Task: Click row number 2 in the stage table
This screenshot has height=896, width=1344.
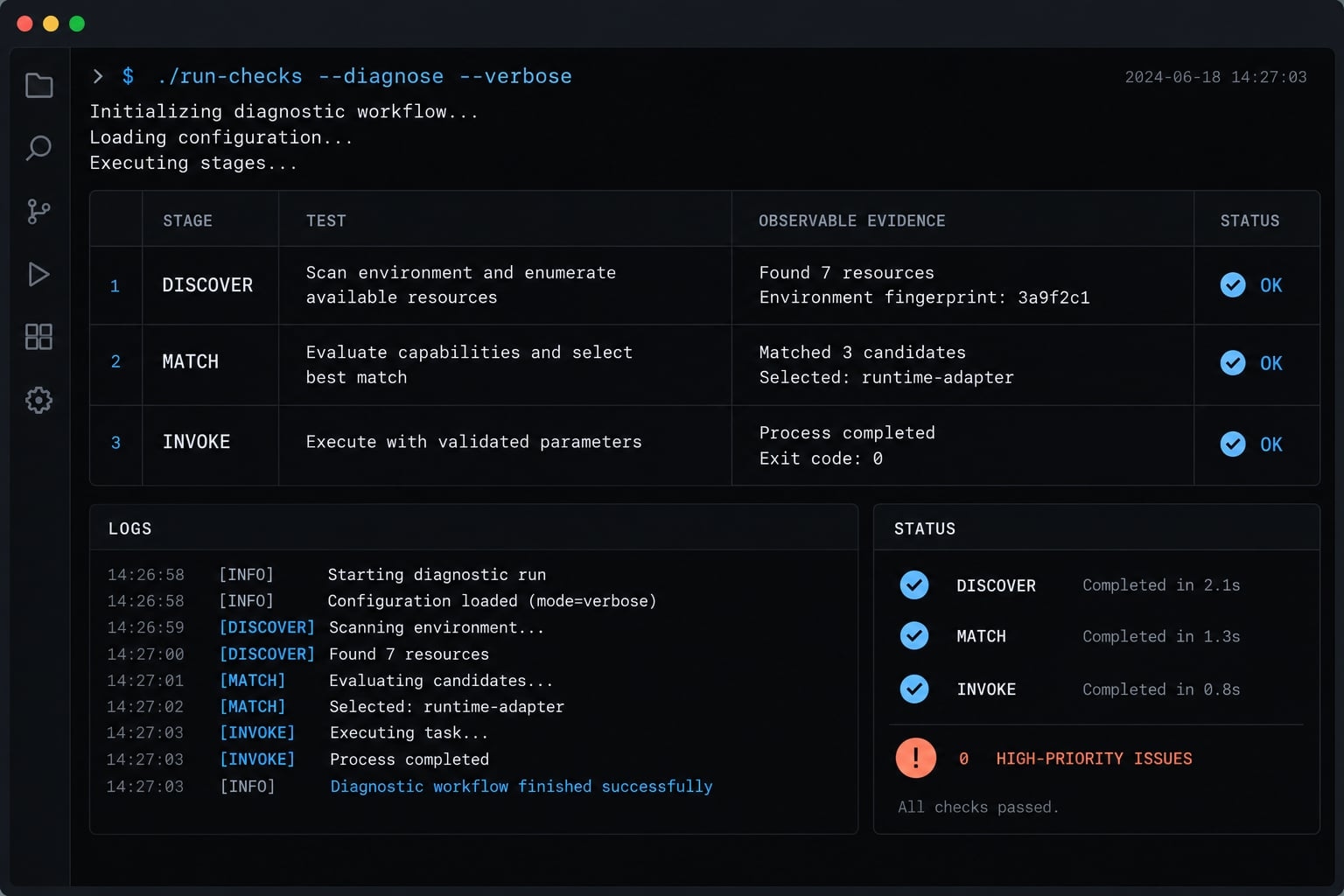Action: [x=115, y=361]
